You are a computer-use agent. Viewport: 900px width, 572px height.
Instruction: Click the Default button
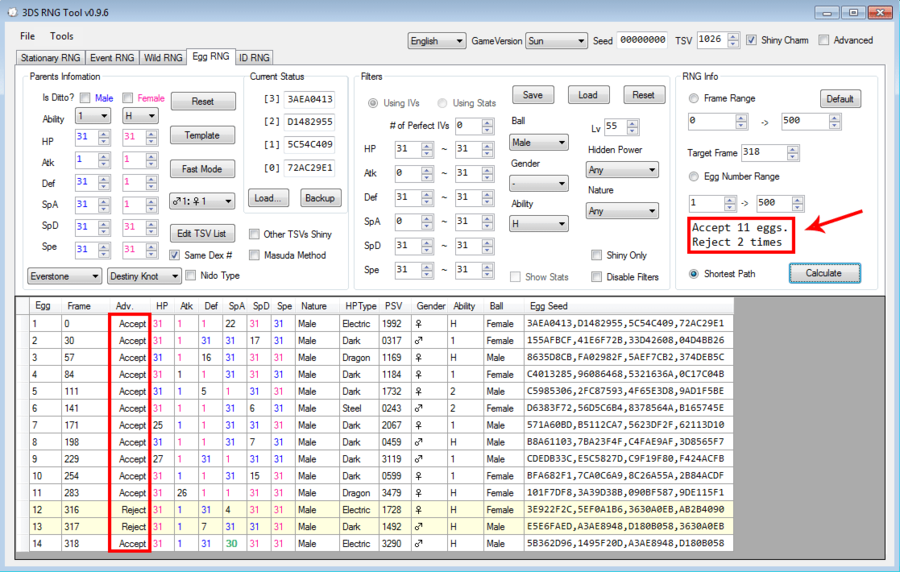(840, 99)
